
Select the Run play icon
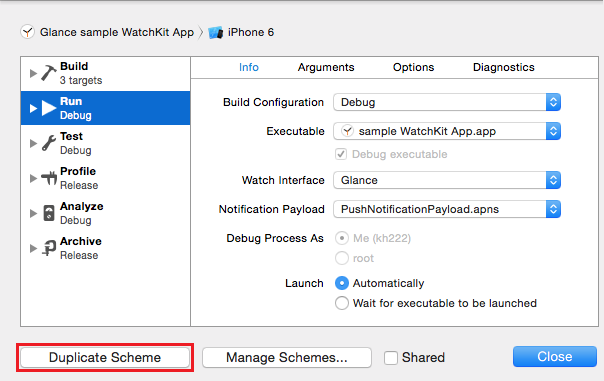[49, 108]
